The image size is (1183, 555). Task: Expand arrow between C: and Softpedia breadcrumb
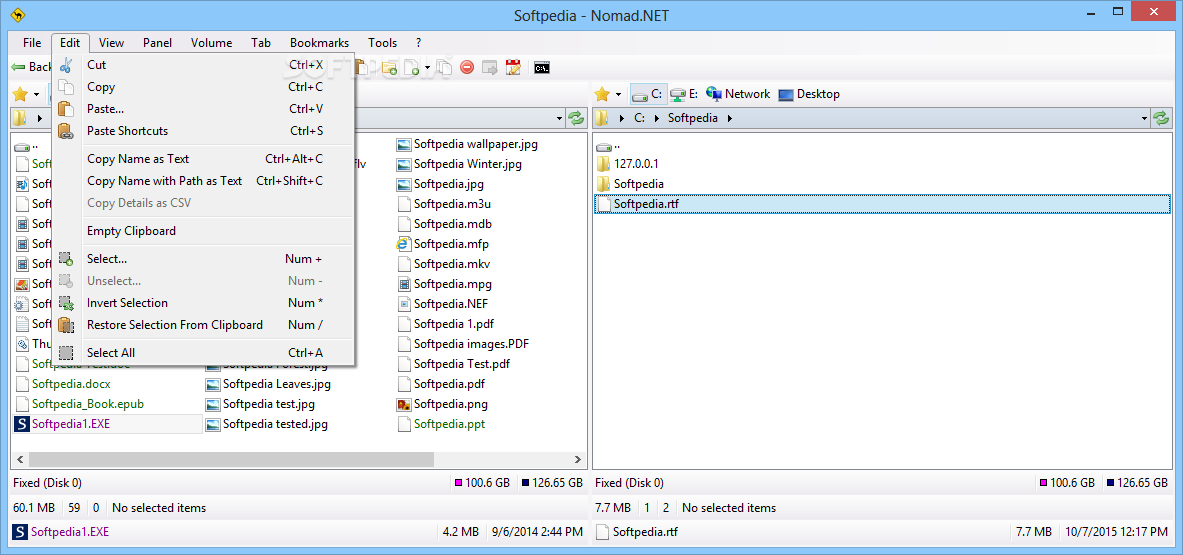[657, 118]
